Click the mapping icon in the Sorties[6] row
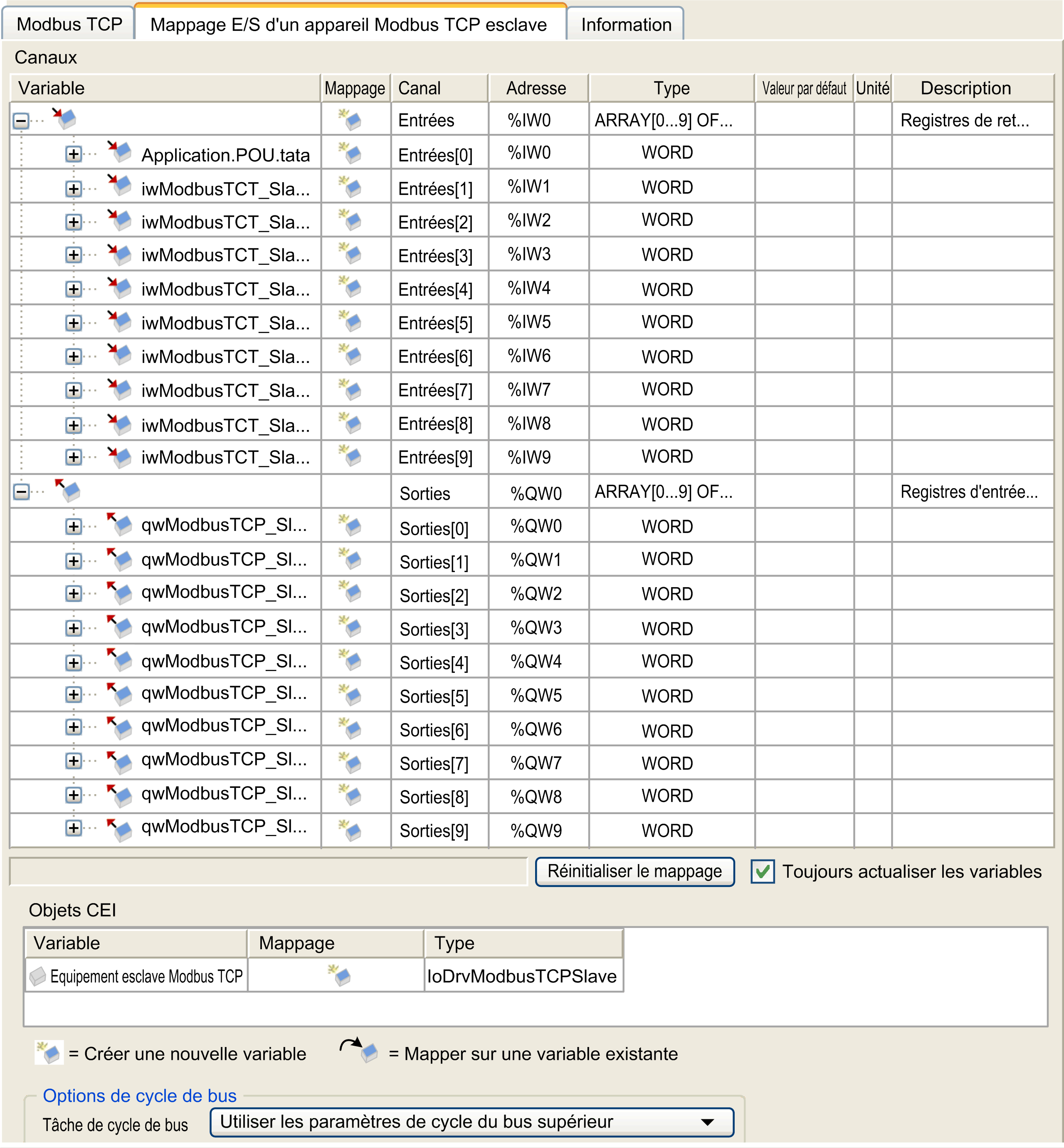Image resolution: width=1064 pixels, height=1148 pixels. (x=350, y=728)
